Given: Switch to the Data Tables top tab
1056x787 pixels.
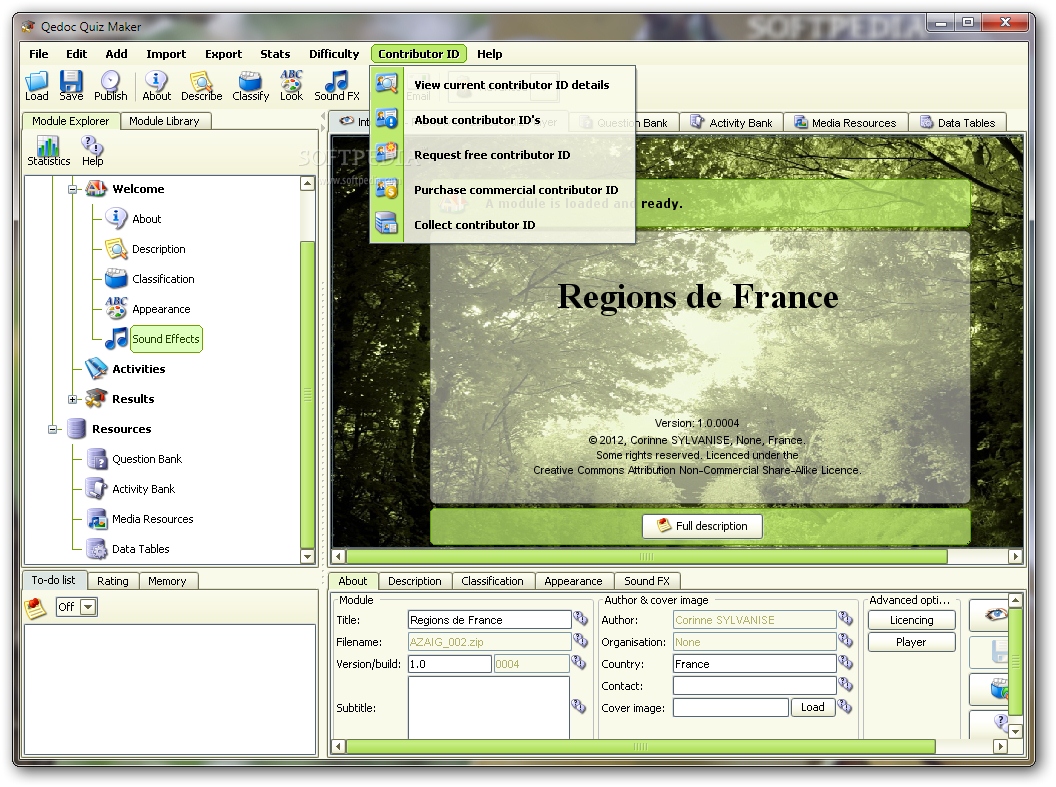Looking at the screenshot, I should pyautogui.click(x=958, y=123).
